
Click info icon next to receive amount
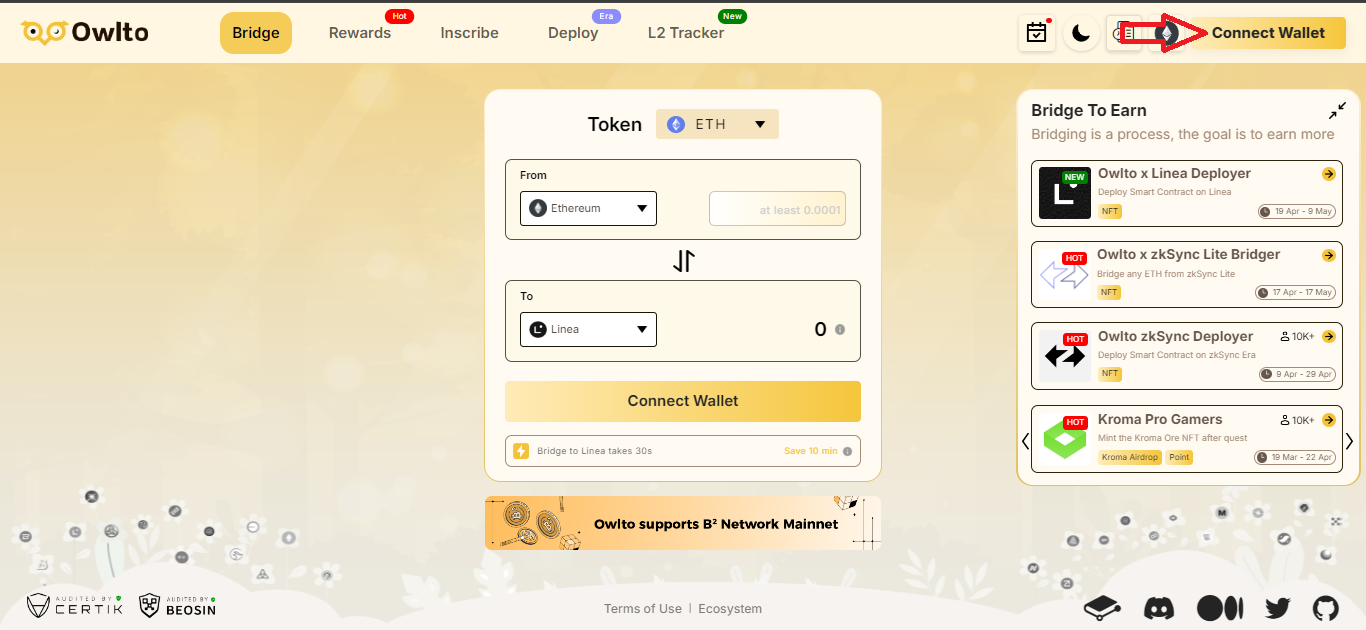(840, 330)
